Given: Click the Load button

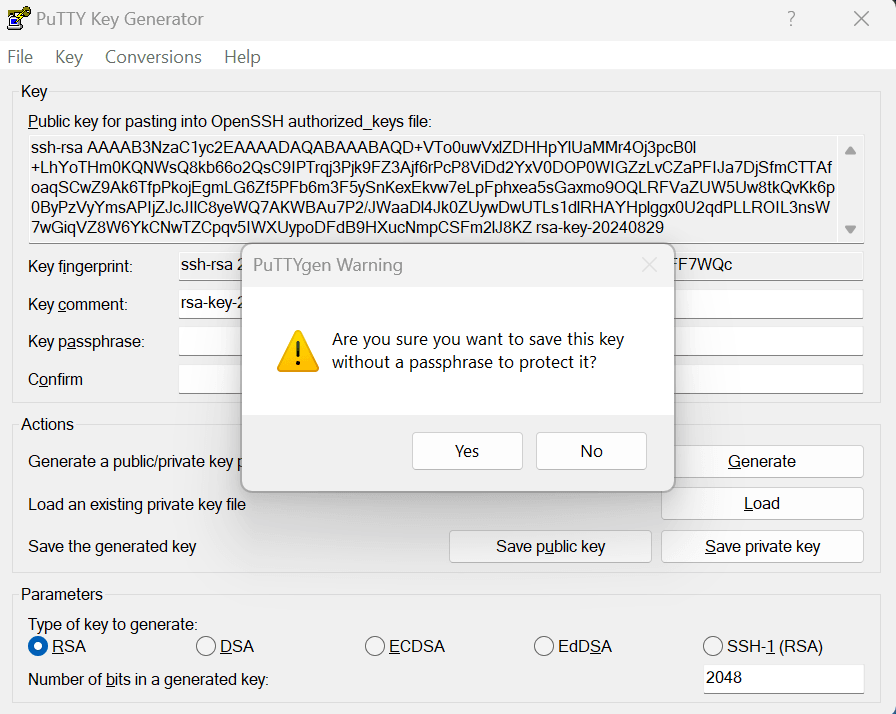Looking at the screenshot, I should tap(762, 503).
